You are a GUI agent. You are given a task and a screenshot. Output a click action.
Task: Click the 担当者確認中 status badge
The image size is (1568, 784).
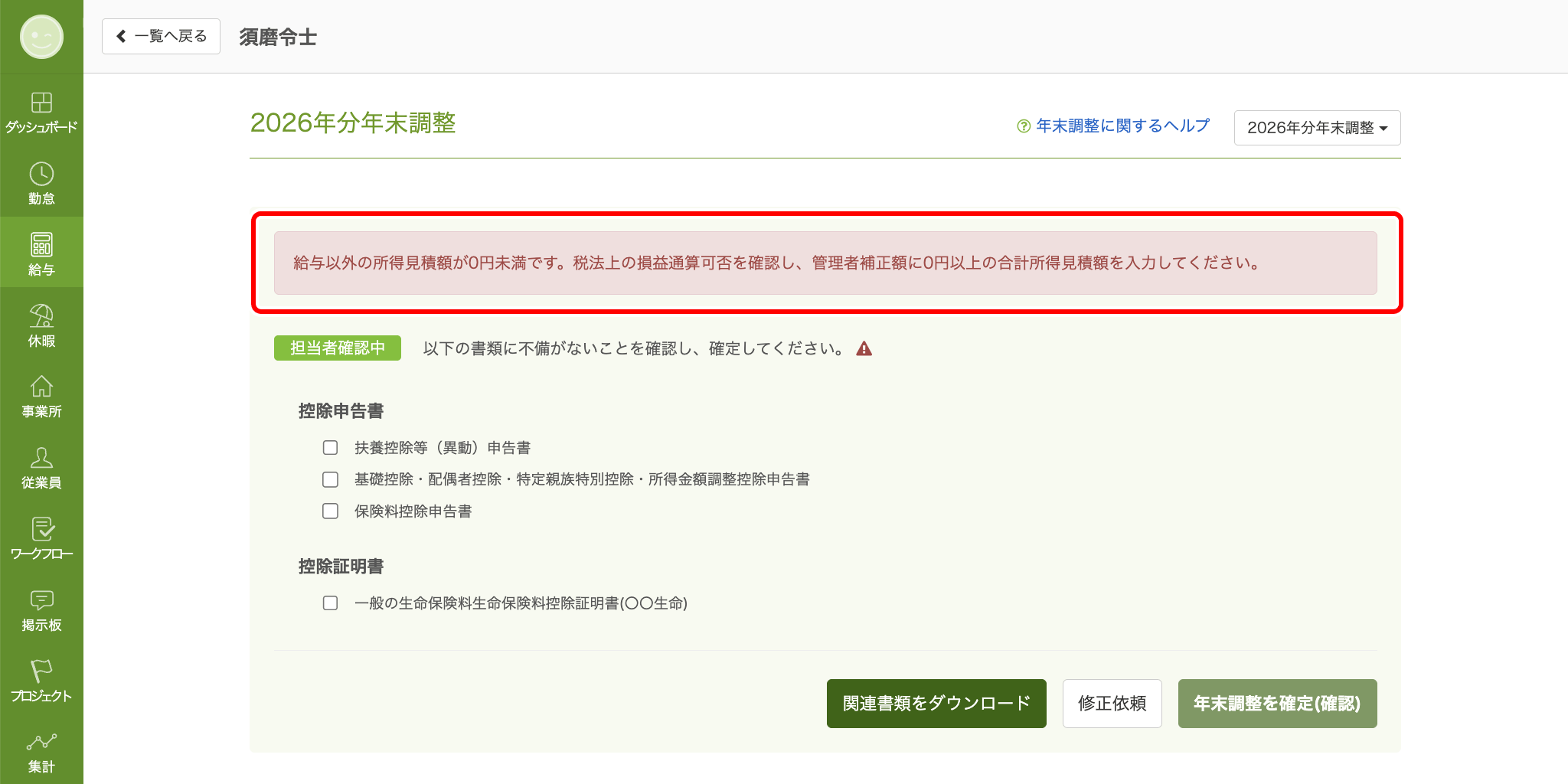click(338, 348)
